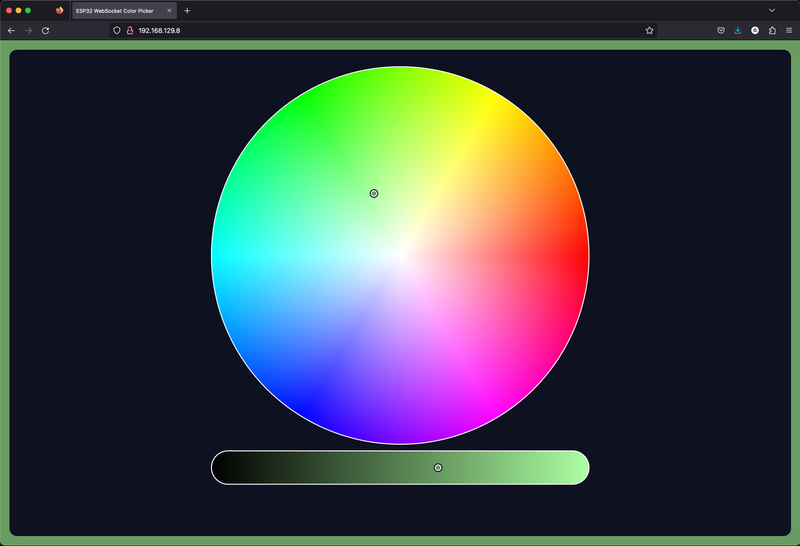800x546 pixels.
Task: Click the address bar showing 192.168.129.8
Action: point(380,30)
